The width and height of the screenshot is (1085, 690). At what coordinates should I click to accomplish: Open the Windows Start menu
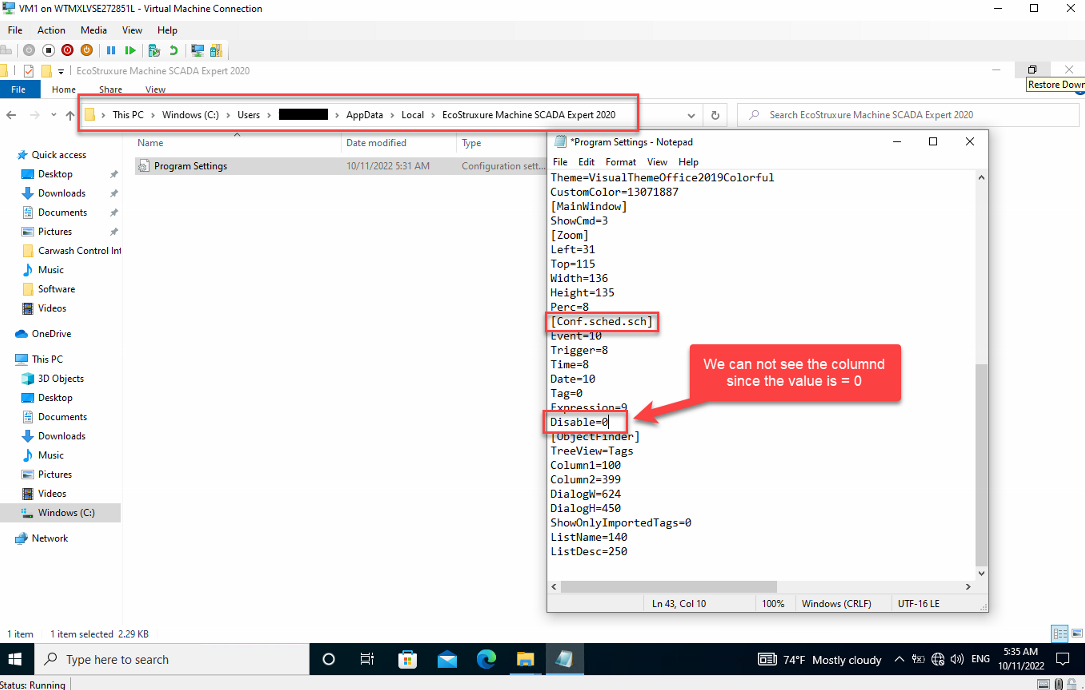(x=15, y=660)
